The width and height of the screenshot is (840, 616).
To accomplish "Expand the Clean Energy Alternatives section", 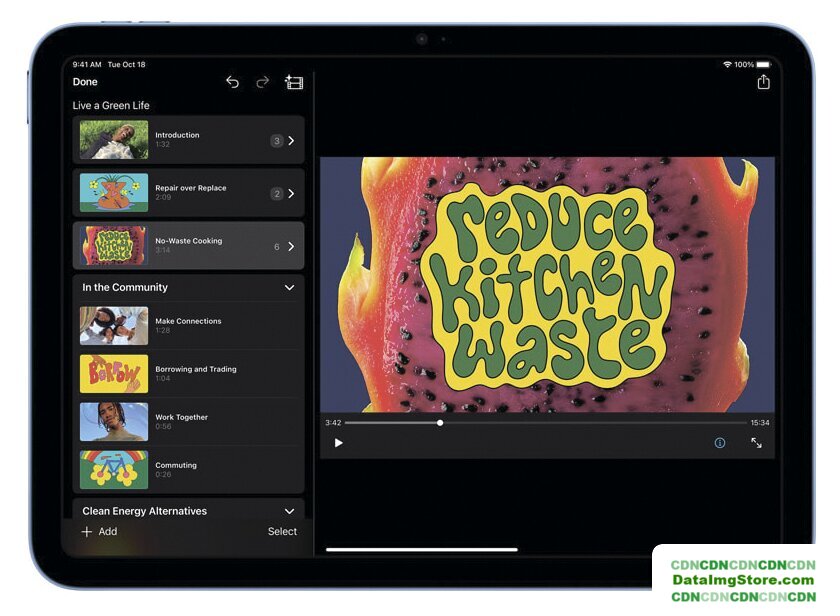I will pyautogui.click(x=289, y=511).
